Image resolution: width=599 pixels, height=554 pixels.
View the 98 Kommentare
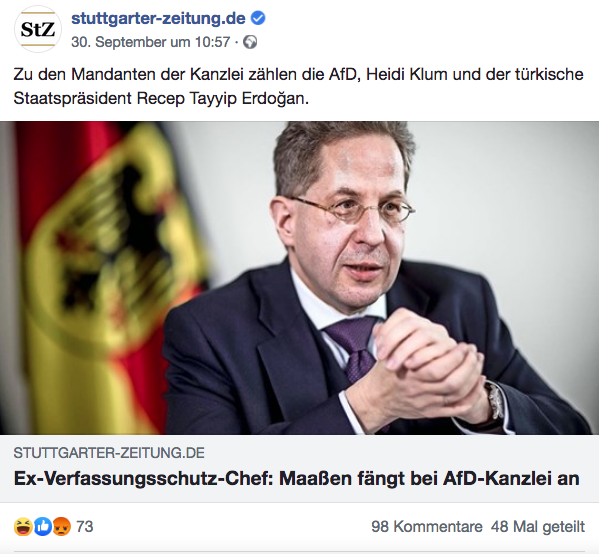pos(427,526)
